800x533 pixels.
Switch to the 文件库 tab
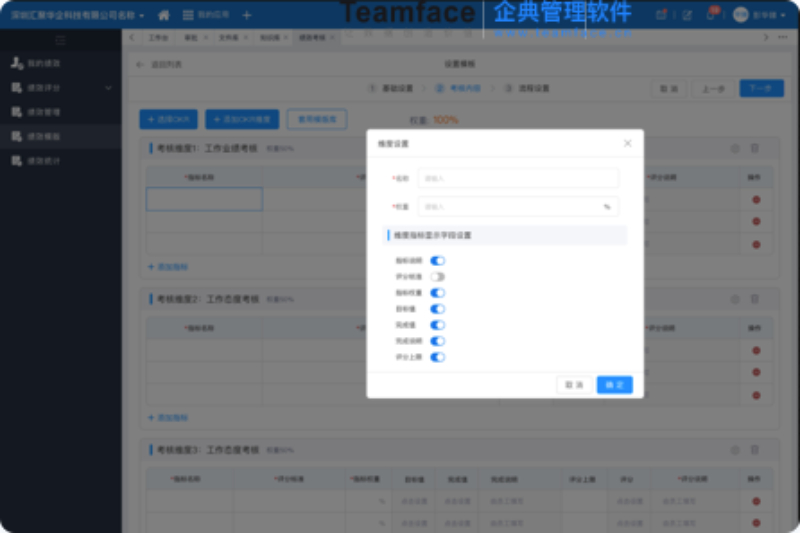pyautogui.click(x=228, y=38)
